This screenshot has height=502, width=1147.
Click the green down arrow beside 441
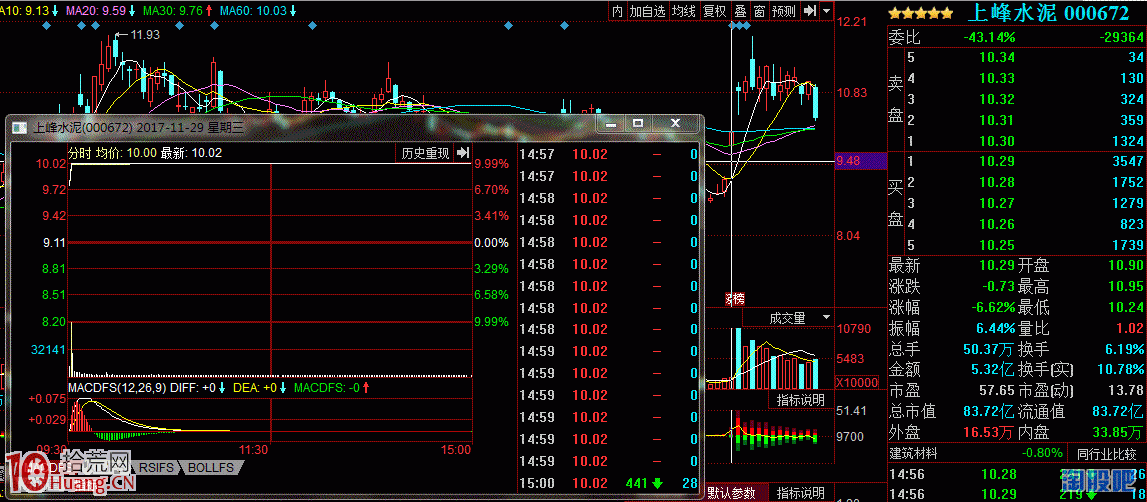[x=658, y=483]
